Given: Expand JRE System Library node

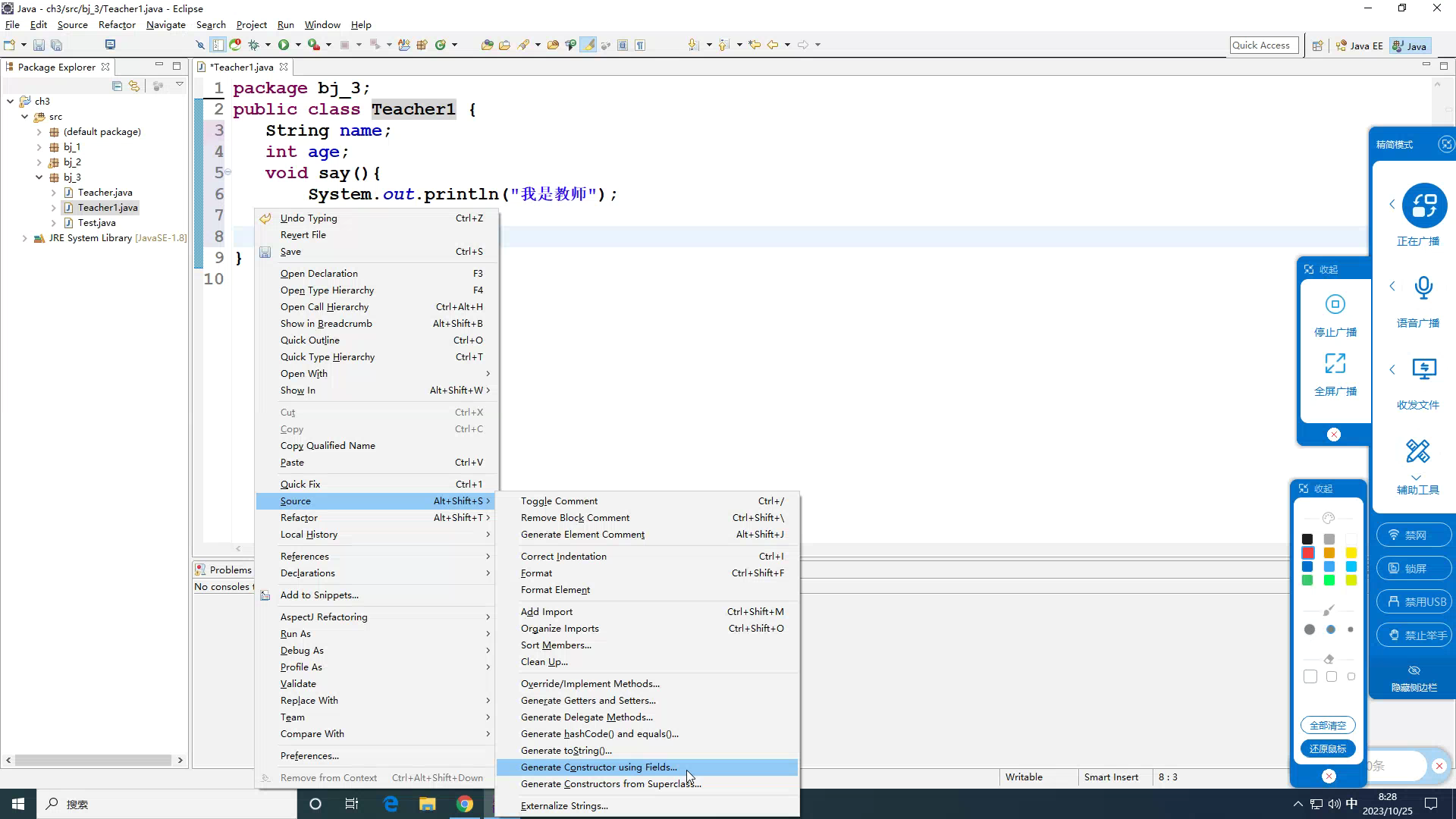Looking at the screenshot, I should pos(25,238).
